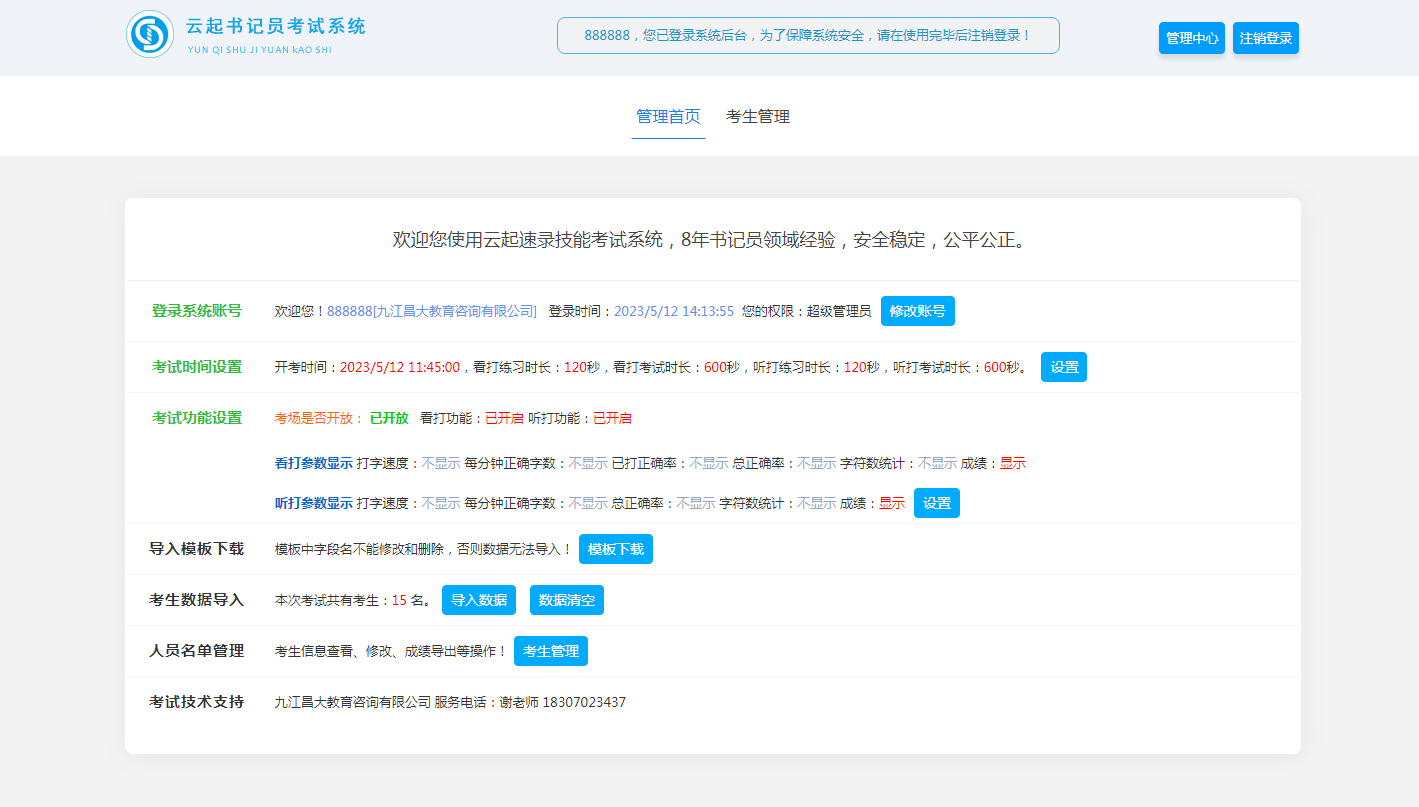The image size is (1419, 807).
Task: Click account name 888888[九江昌大教育咨询有限公司]
Action: (432, 311)
